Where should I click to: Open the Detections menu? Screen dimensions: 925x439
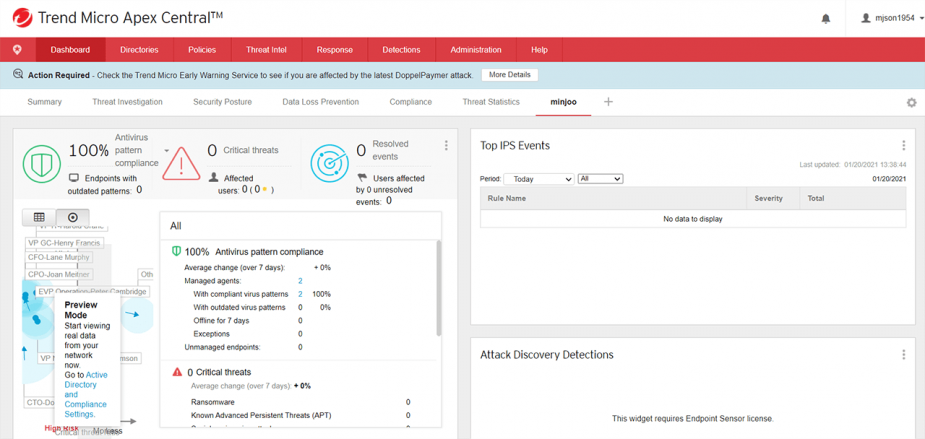pos(401,50)
